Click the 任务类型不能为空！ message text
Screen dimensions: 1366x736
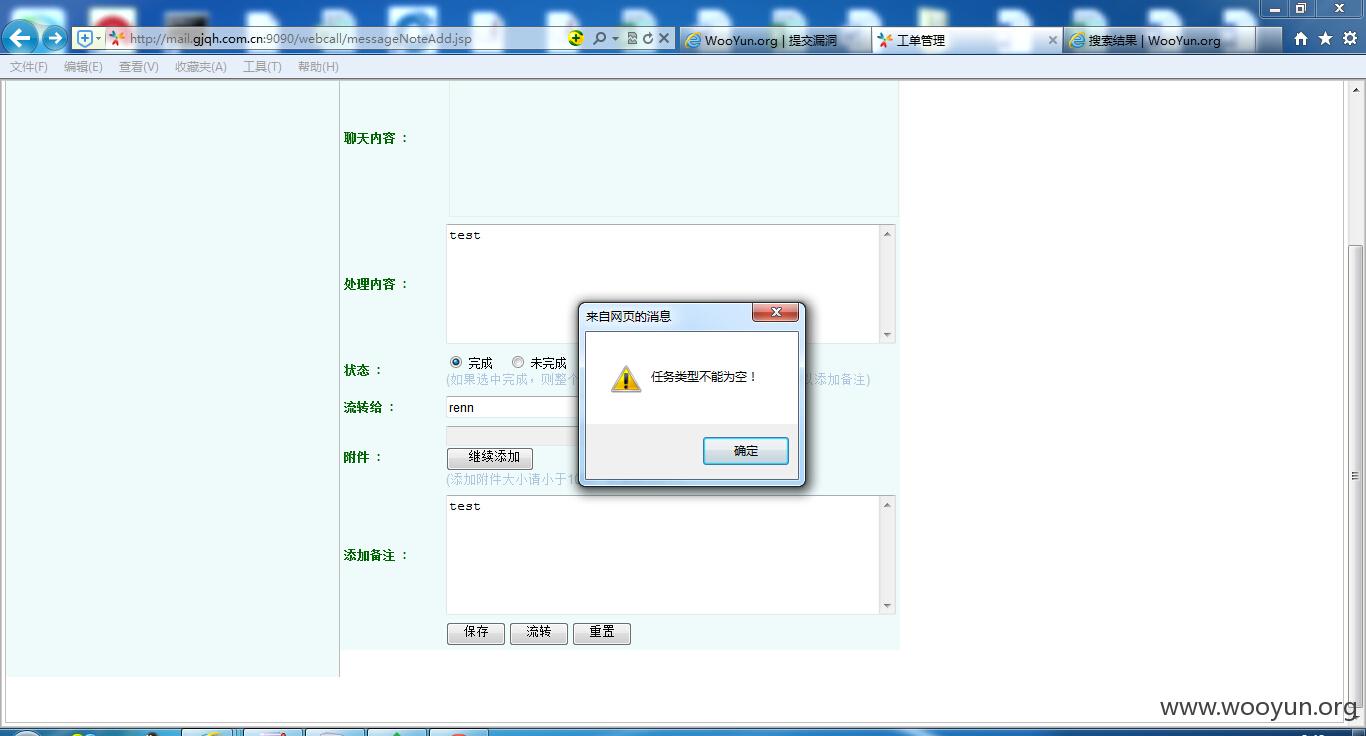coord(705,377)
